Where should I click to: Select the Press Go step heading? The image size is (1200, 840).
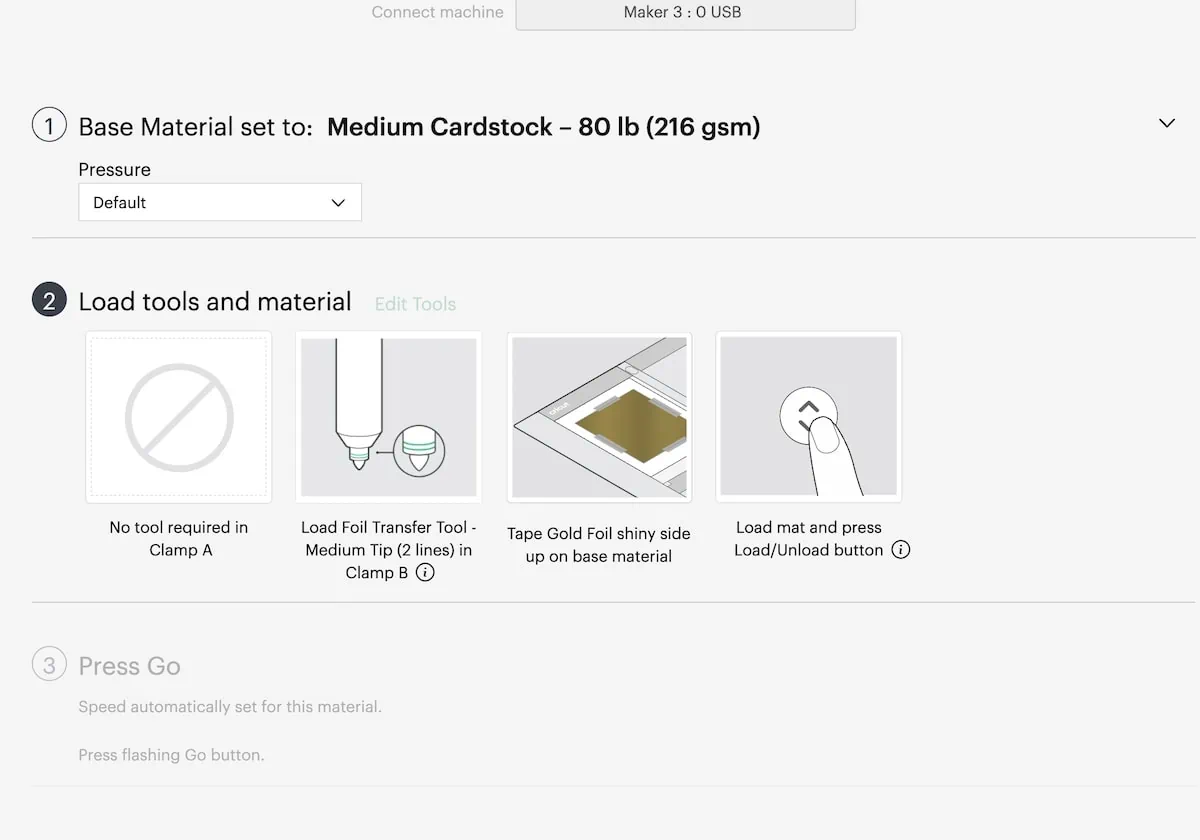pos(130,666)
